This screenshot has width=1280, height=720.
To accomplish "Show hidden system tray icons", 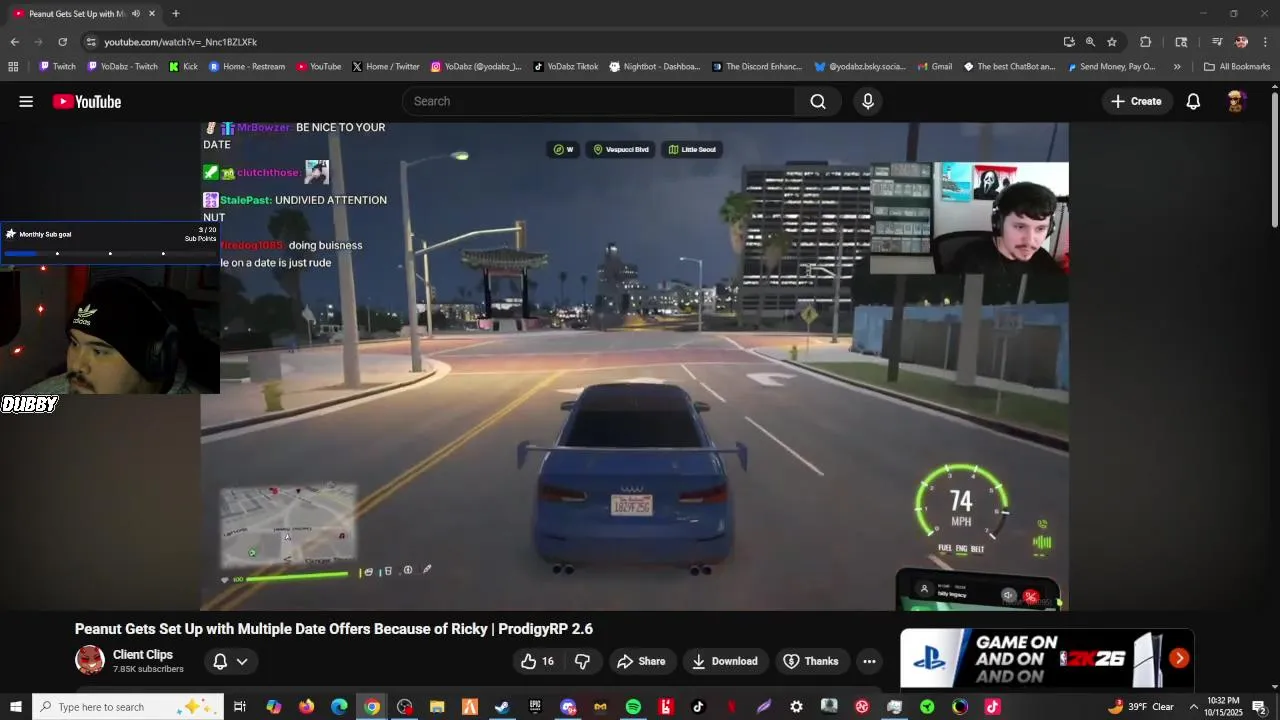I will pyautogui.click(x=1193, y=707).
